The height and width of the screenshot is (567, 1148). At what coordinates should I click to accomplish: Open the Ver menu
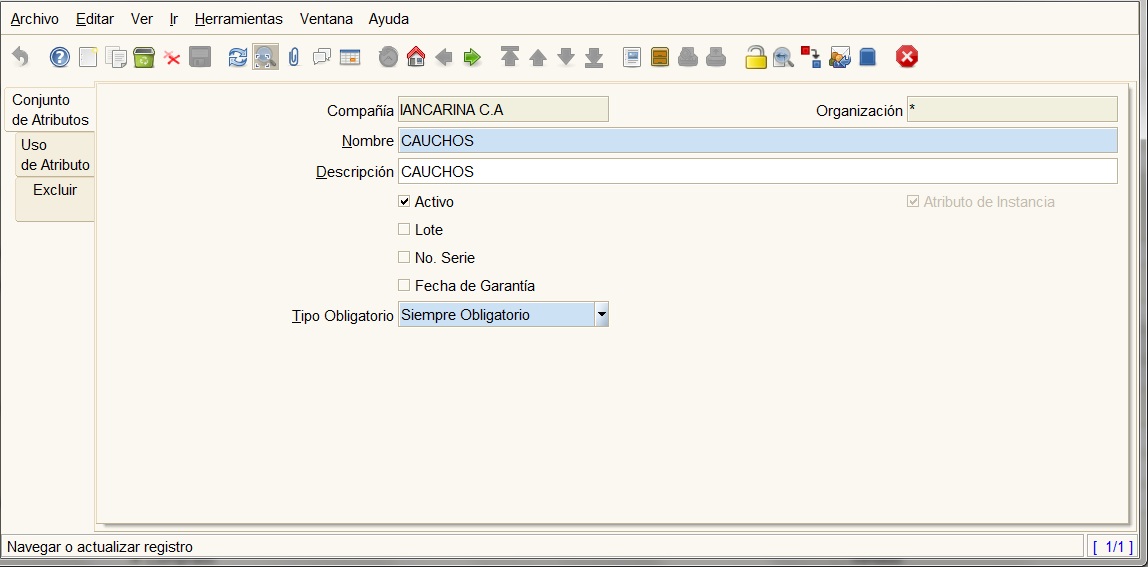pos(142,19)
